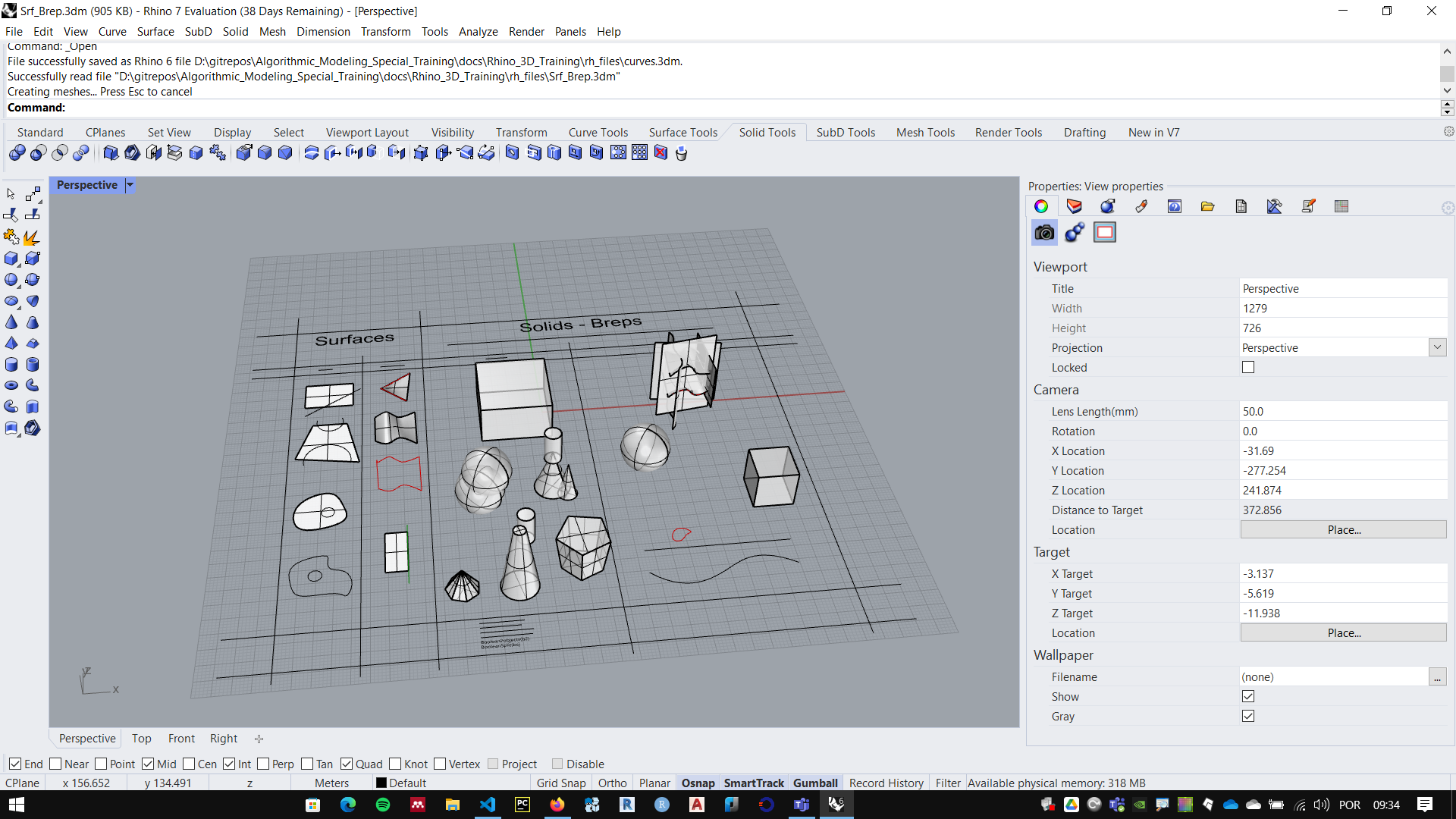Open the Projection dropdown arrow

click(1437, 348)
